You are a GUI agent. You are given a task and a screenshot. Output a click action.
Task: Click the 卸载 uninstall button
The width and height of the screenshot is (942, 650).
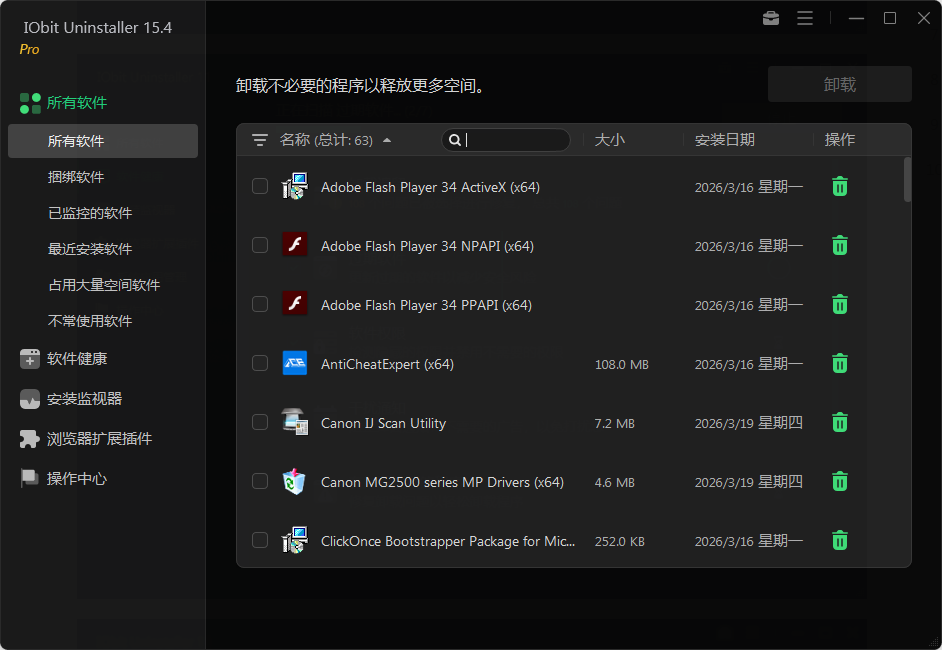(839, 84)
